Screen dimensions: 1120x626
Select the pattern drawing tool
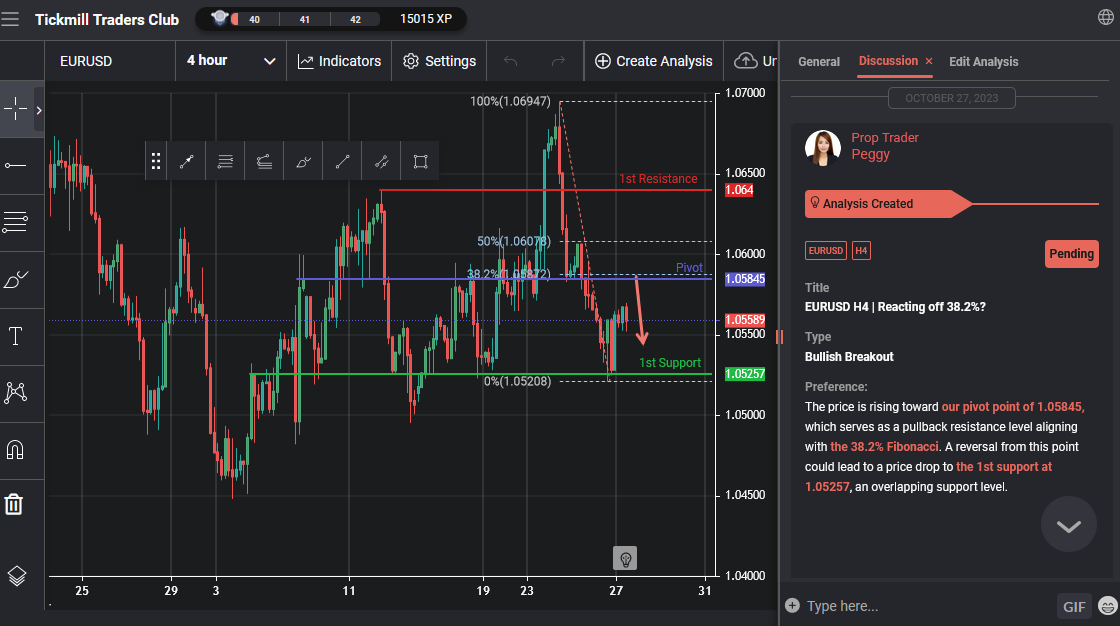pos(15,392)
